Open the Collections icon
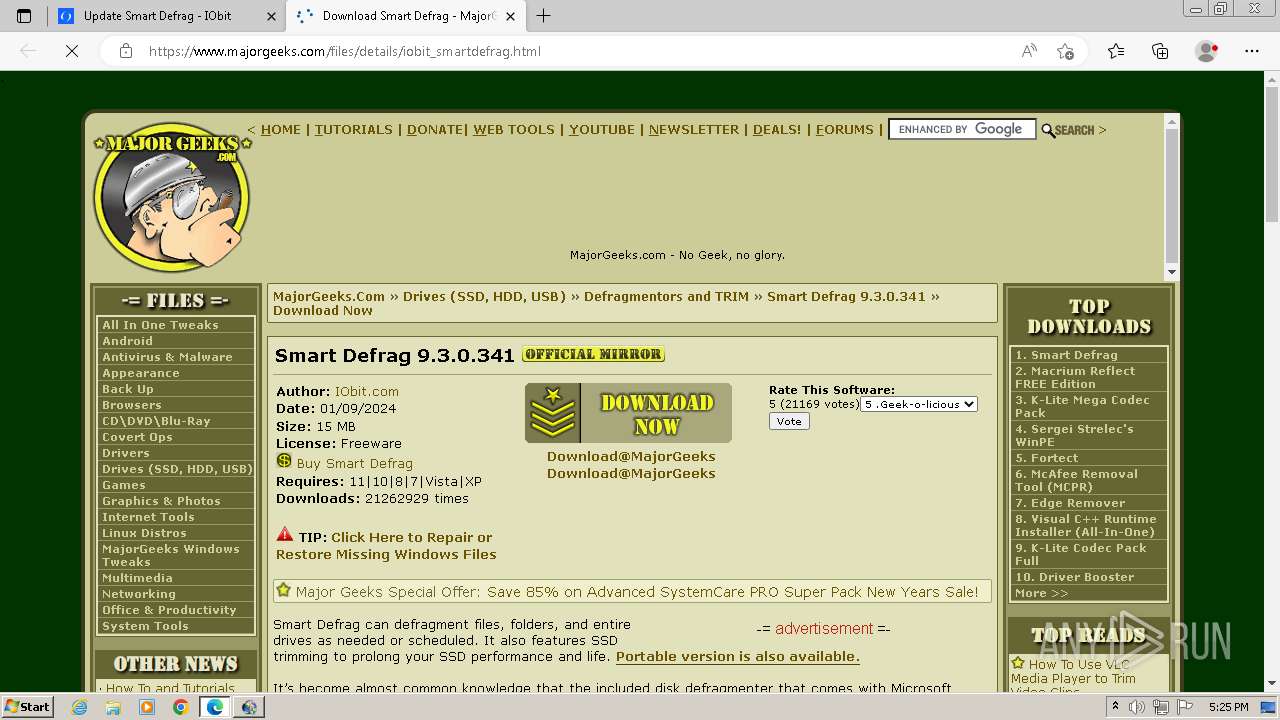Viewport: 1280px width, 720px height. click(1160, 51)
